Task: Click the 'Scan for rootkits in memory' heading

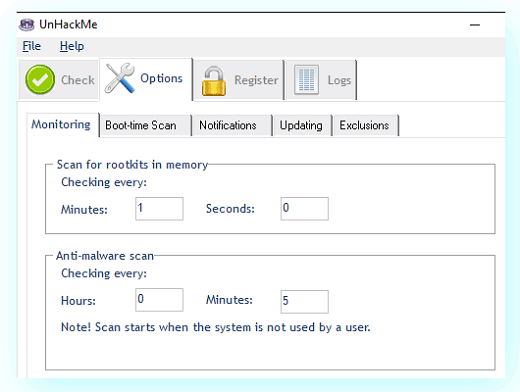Action: pyautogui.click(x=132, y=165)
